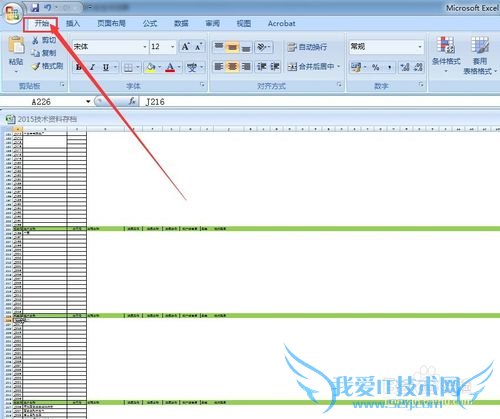Toggle bold formatting
This screenshot has height=419, width=500.
(x=79, y=68)
